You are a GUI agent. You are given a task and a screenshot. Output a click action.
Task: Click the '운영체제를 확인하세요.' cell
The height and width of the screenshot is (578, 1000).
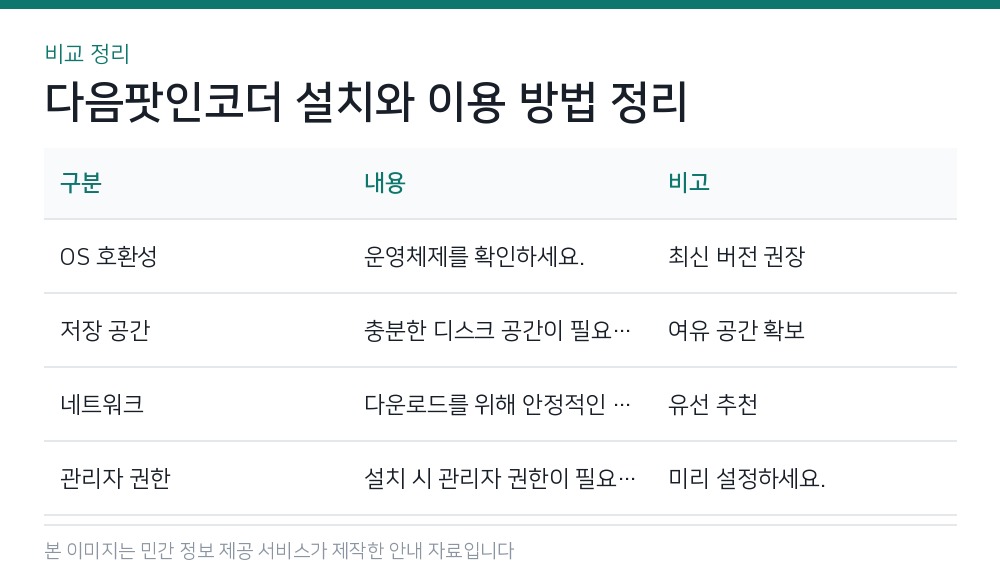(x=474, y=256)
